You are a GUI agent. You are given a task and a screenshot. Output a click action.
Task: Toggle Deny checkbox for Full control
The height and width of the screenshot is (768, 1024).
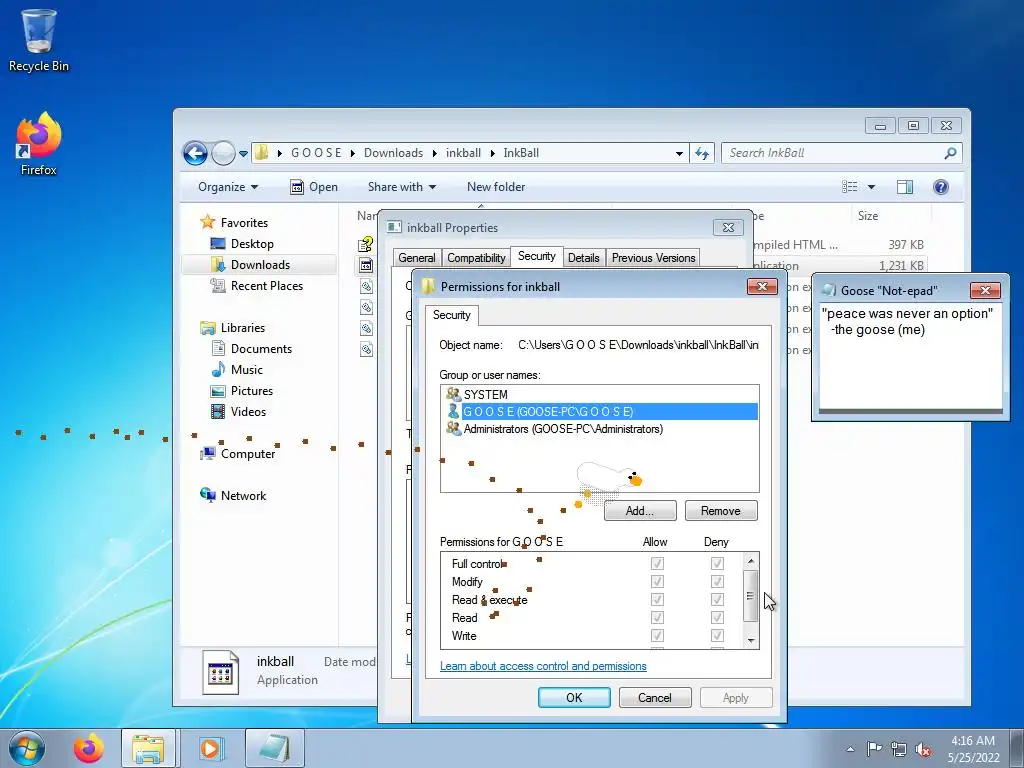[717, 563]
